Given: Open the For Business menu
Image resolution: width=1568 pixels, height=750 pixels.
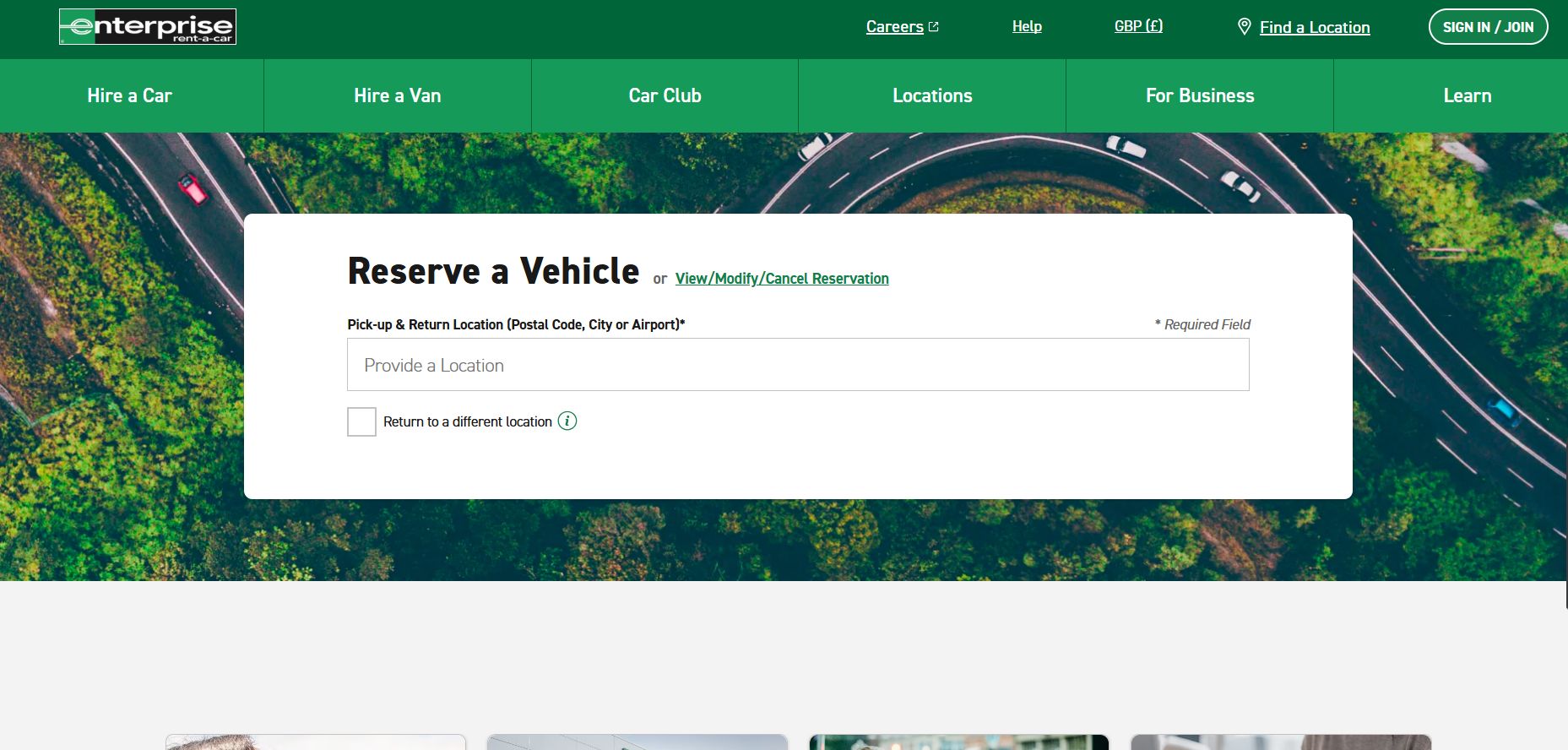Looking at the screenshot, I should coord(1200,95).
